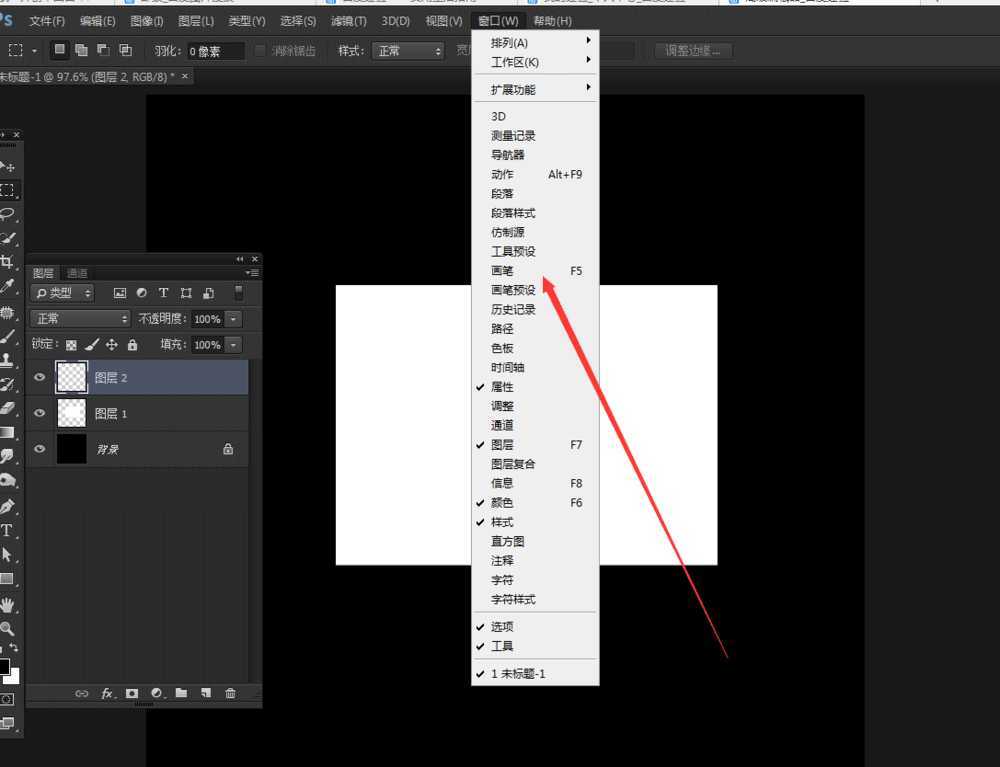Screen dimensions: 1000x767
Task: Toggle visibility of 图层 1
Action: [x=40, y=413]
